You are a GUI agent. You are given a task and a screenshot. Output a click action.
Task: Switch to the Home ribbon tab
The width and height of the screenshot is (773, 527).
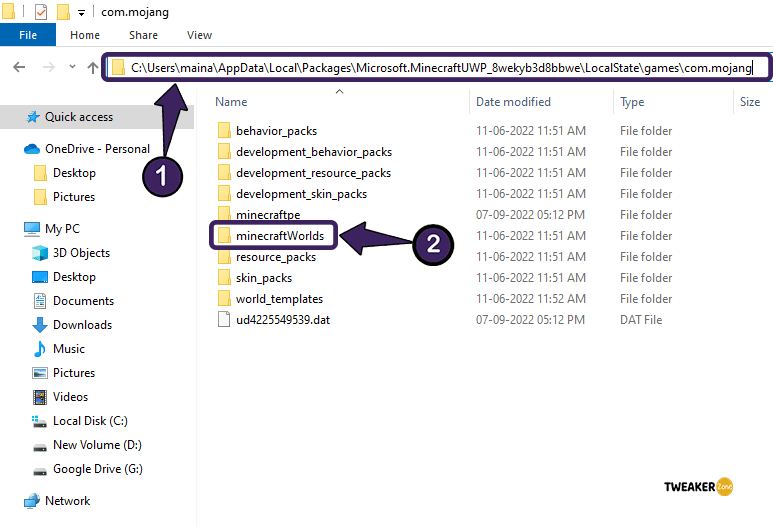[85, 35]
